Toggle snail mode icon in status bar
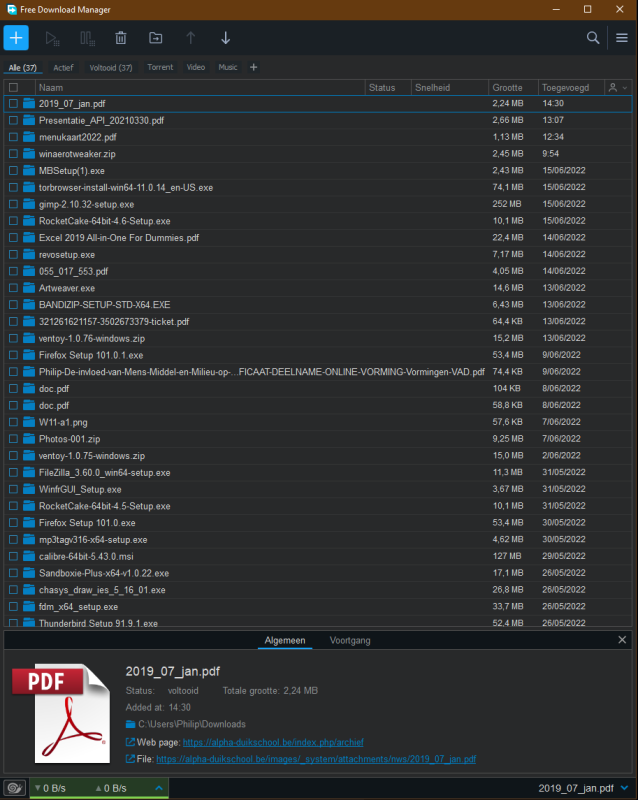638x800 pixels. 15,788
